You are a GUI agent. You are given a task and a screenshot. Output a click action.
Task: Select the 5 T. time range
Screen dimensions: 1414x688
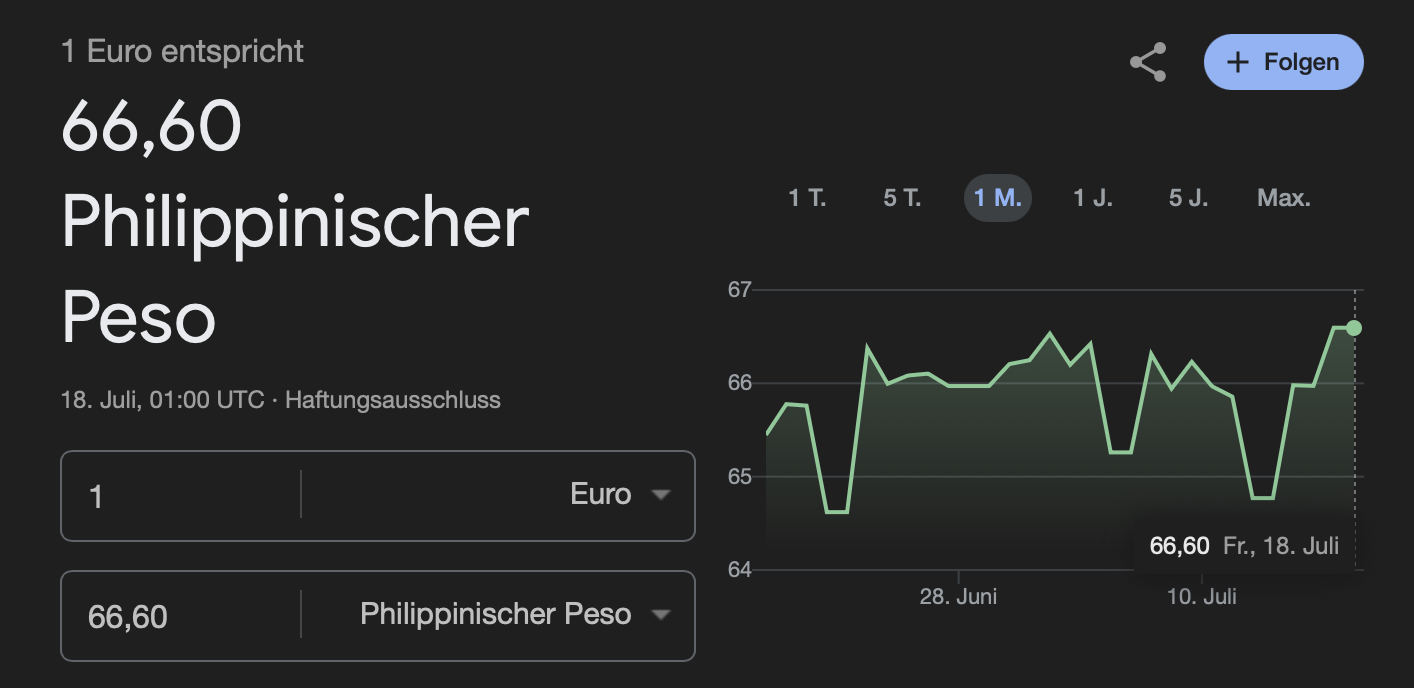click(902, 198)
